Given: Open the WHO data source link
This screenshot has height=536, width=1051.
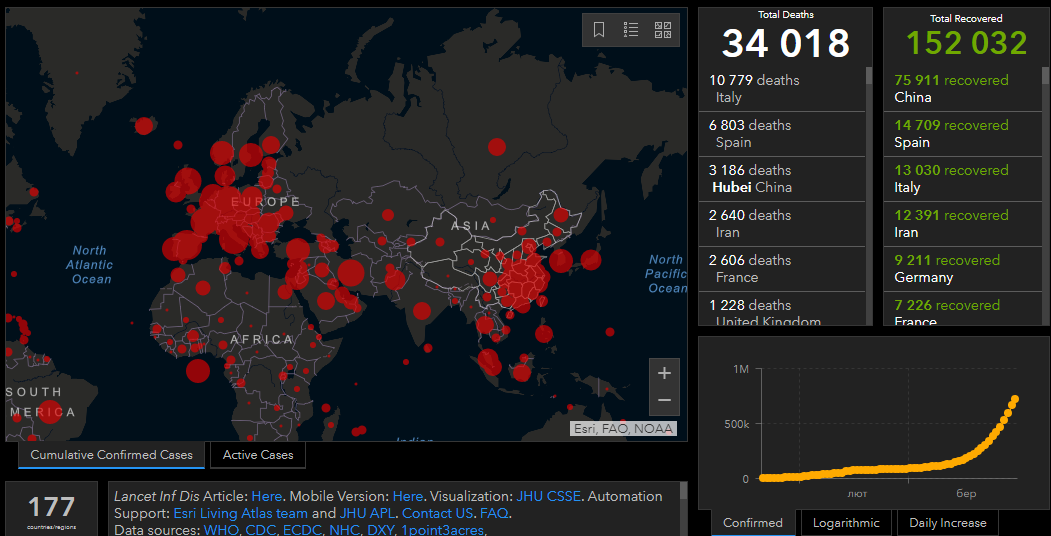Looking at the screenshot, I should point(221,530).
